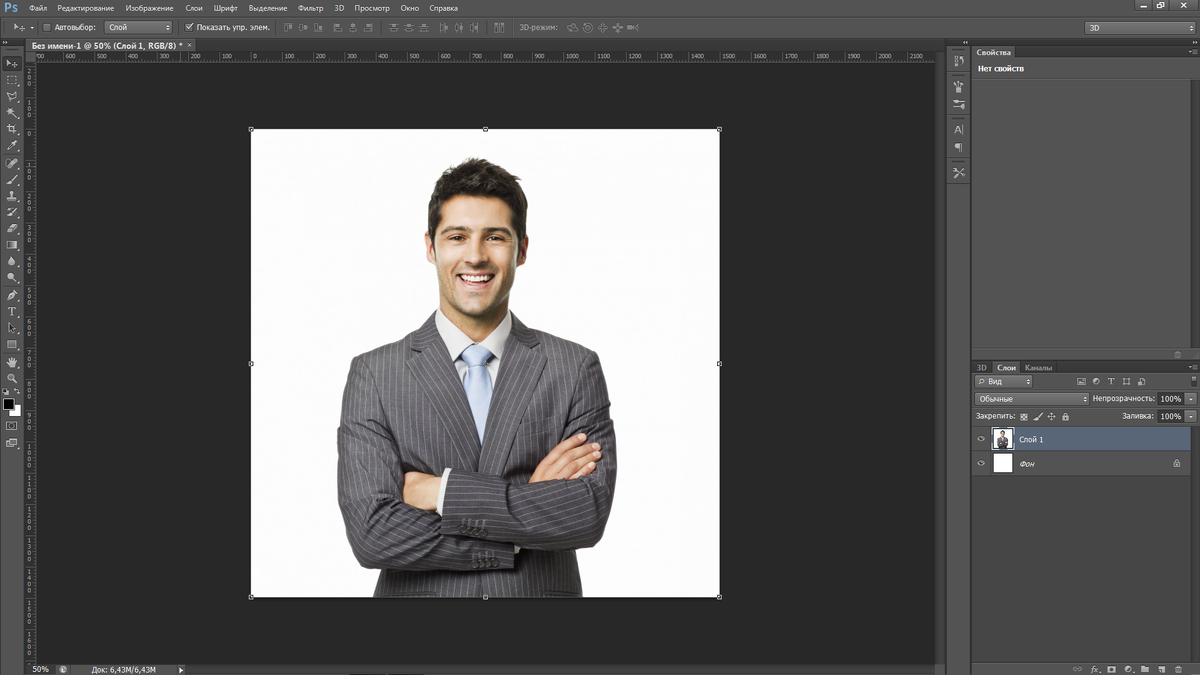
Task: Open the 3D workspace dropdown
Action: pos(1140,28)
